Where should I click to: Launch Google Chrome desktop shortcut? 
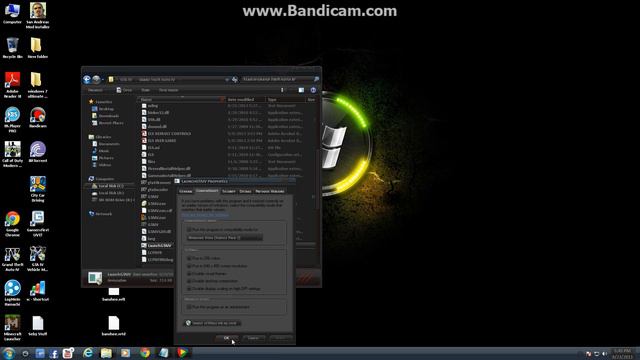click(x=12, y=224)
